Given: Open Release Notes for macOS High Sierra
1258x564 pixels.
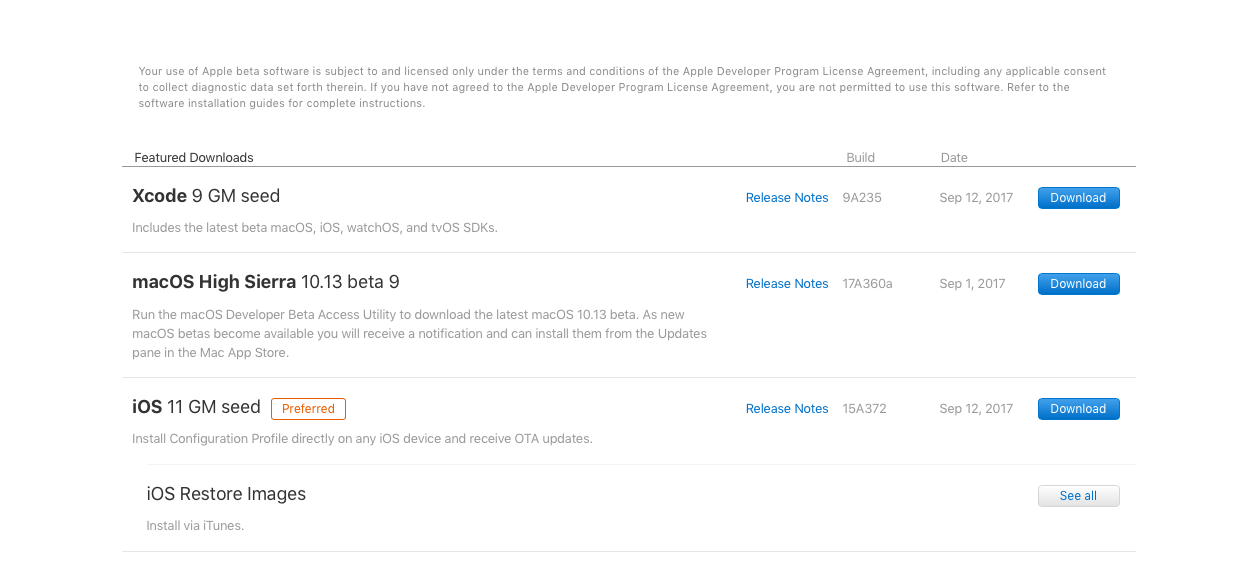Looking at the screenshot, I should pos(787,284).
